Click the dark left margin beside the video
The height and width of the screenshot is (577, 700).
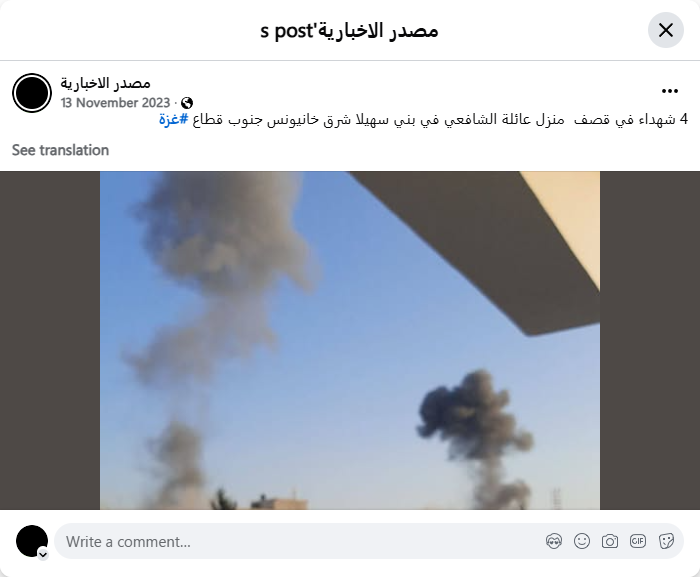click(50, 340)
